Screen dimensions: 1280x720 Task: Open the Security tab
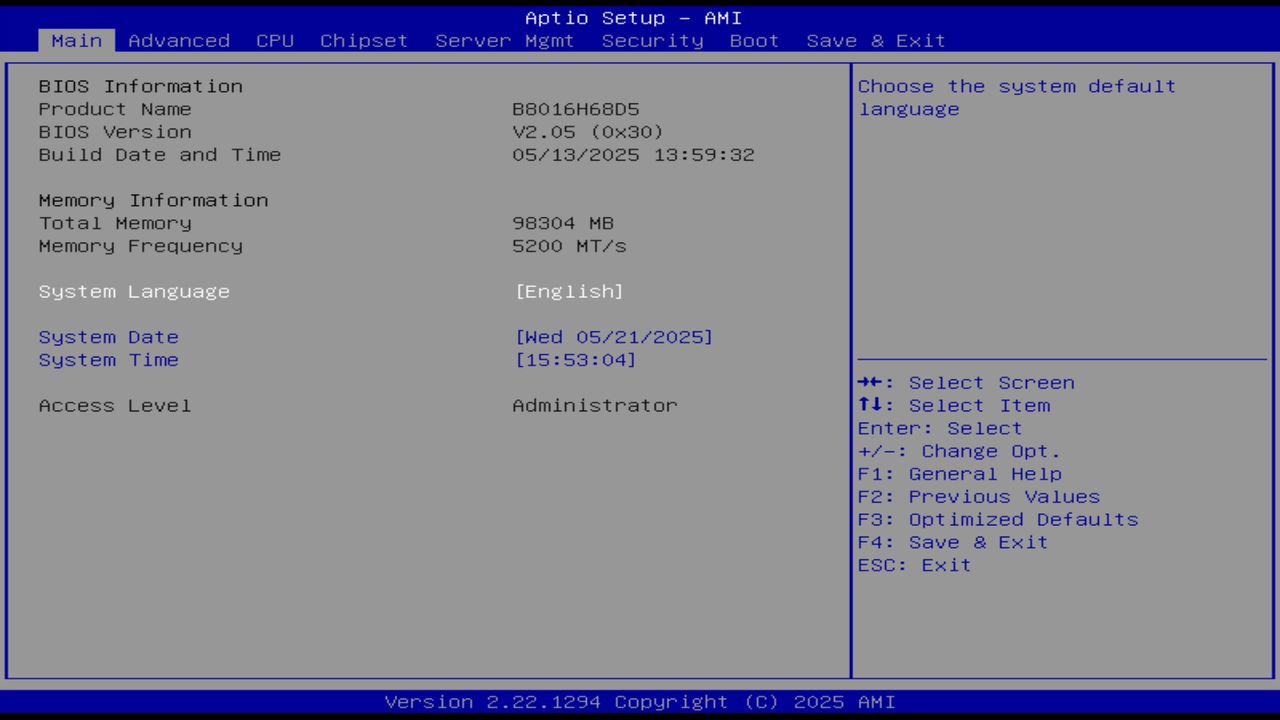tap(652, 40)
